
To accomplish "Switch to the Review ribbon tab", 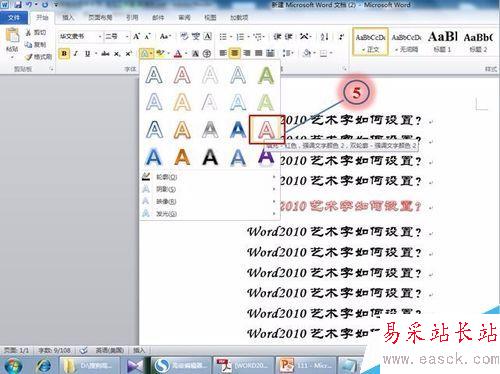I will (184, 17).
